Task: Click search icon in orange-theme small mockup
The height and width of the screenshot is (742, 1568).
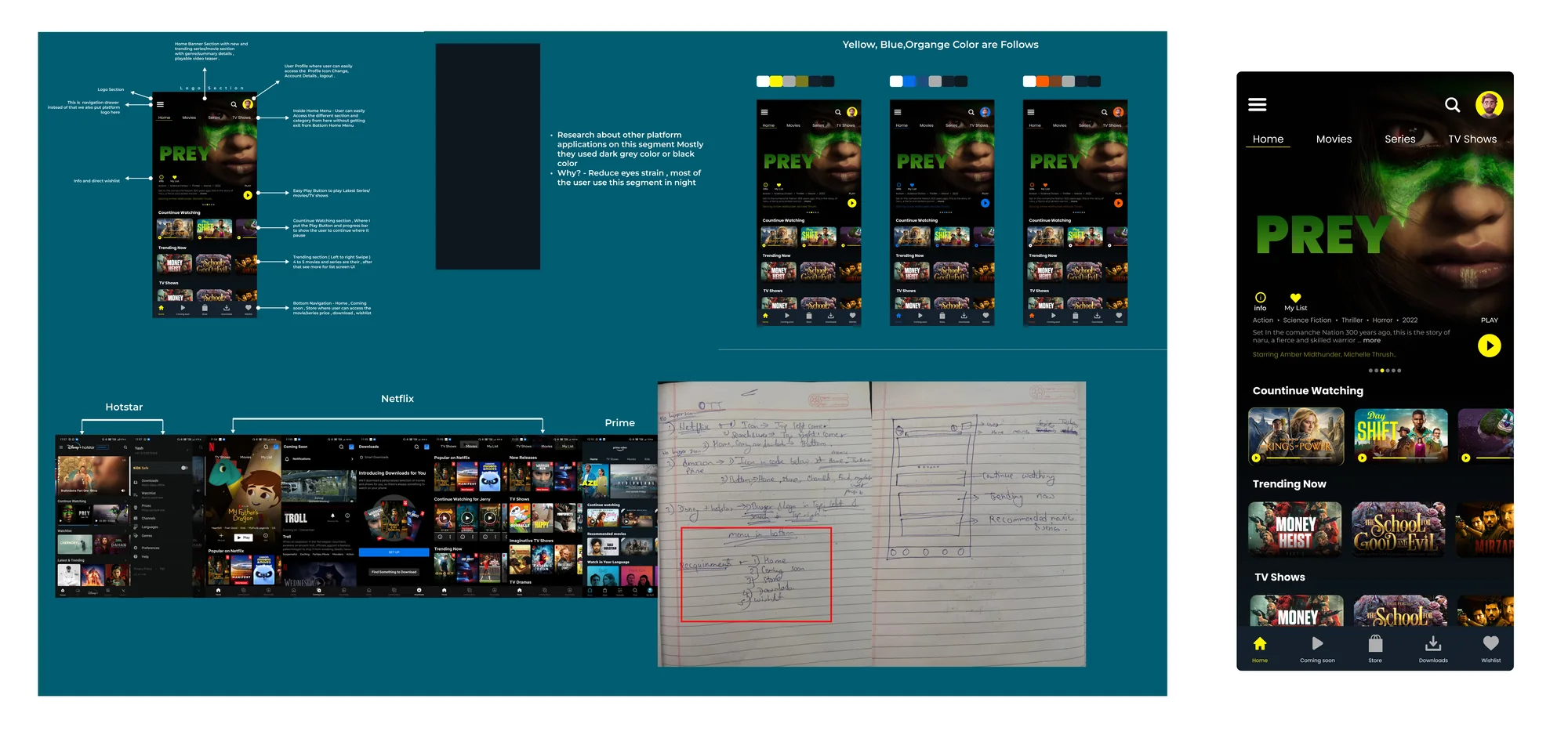Action: pyautogui.click(x=1104, y=112)
